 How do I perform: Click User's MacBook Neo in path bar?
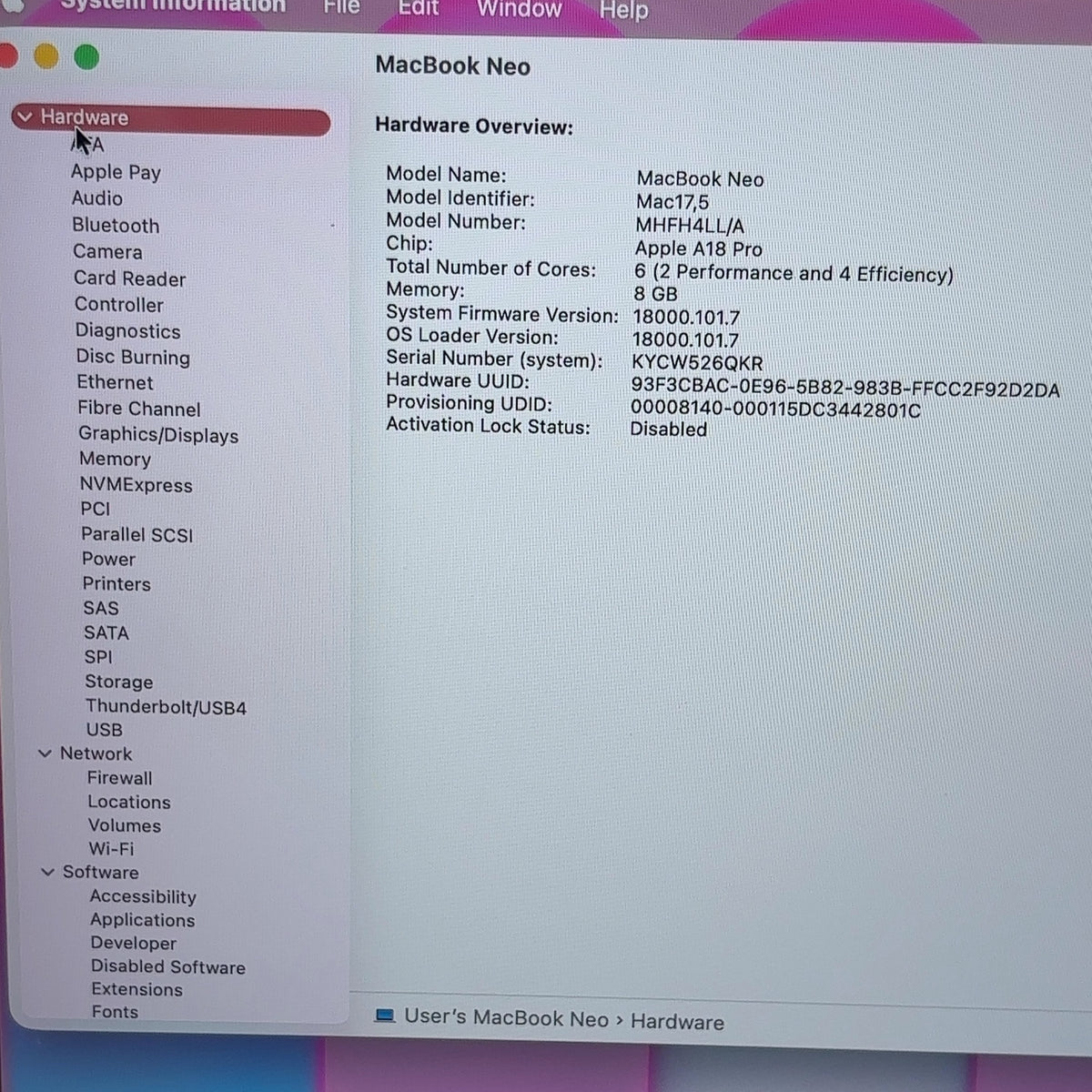(x=506, y=1017)
